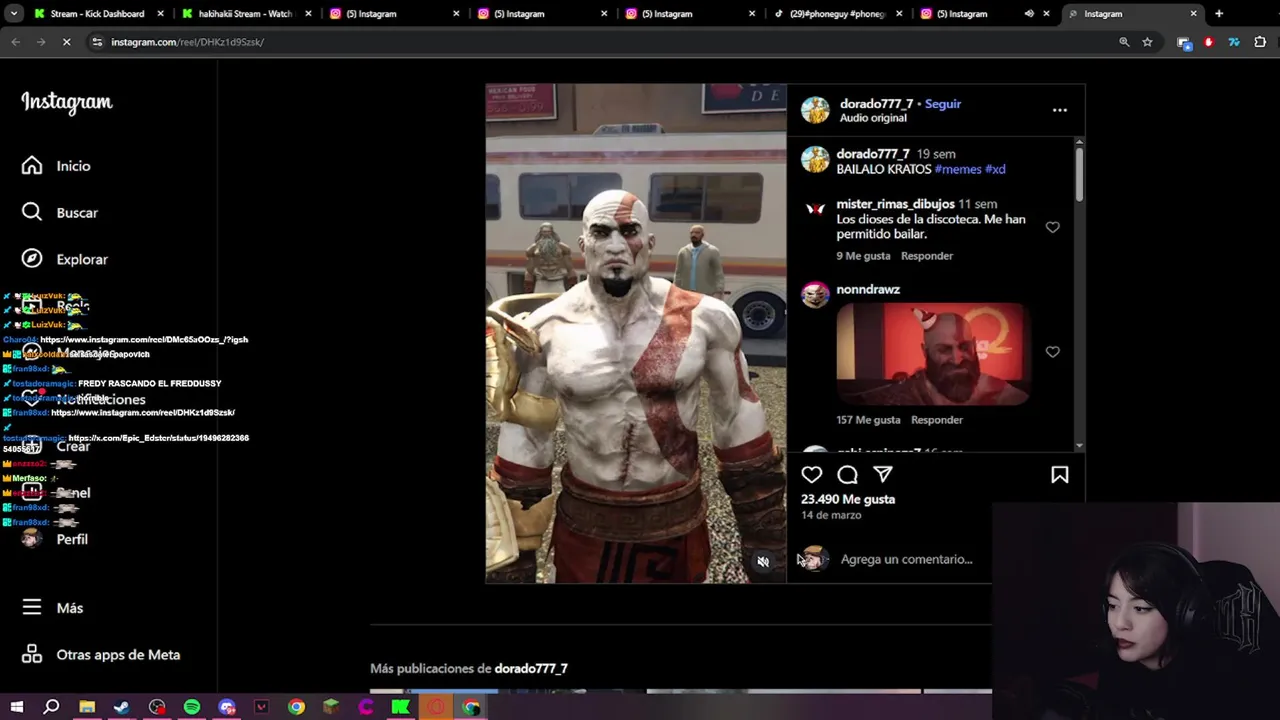This screenshot has height=720, width=1280.
Task: Open the Kick app from the taskbar
Action: 401,707
